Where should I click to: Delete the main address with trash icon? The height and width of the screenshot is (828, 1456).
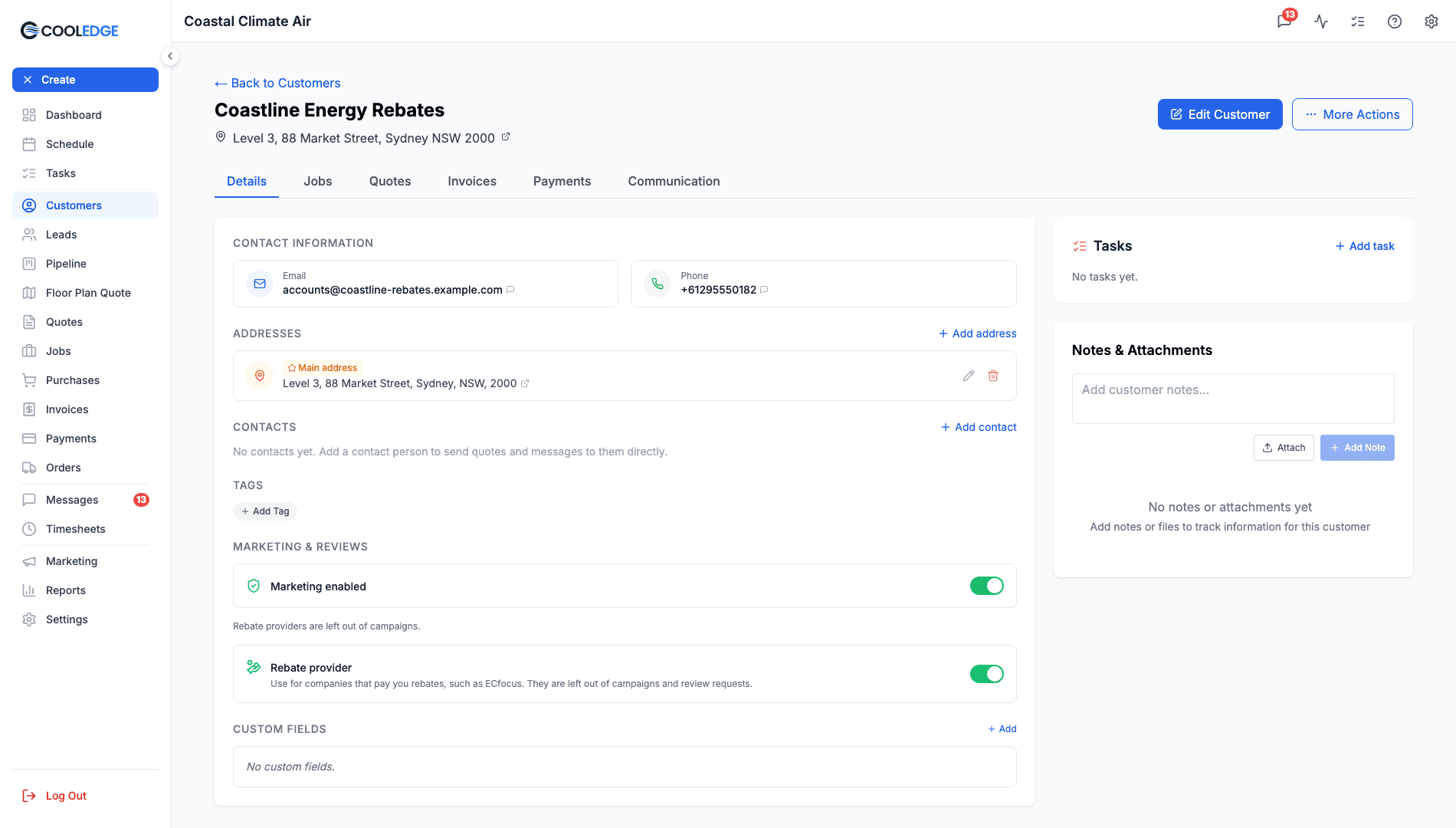pyautogui.click(x=993, y=376)
